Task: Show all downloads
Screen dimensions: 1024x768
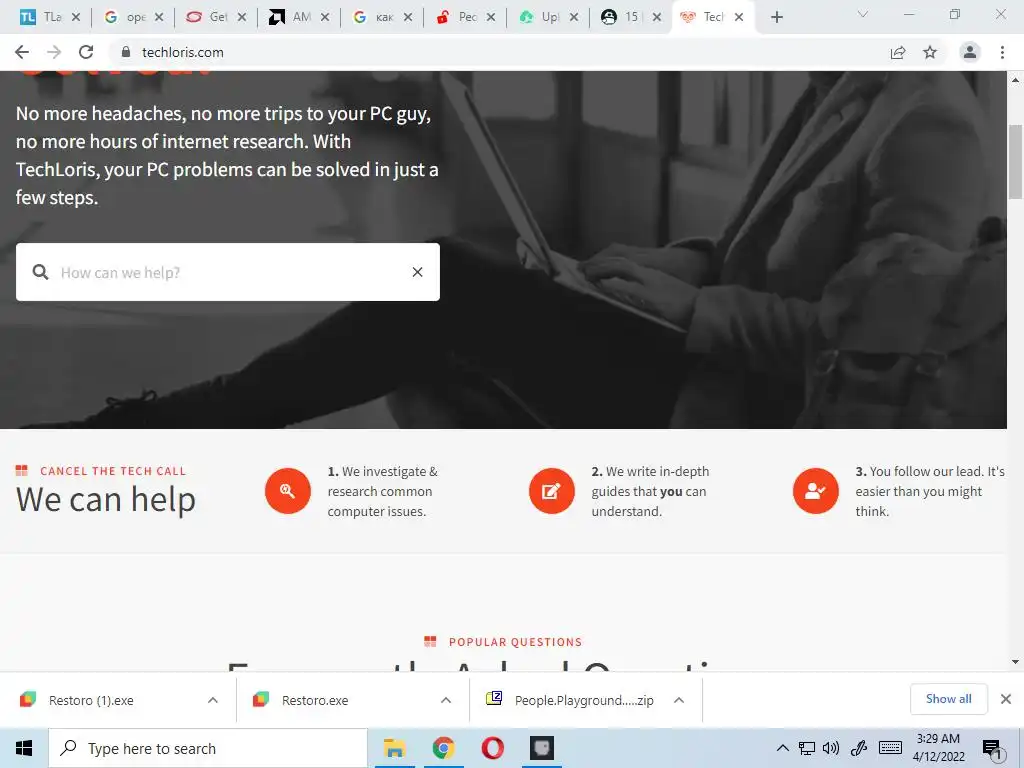Action: pos(948,699)
